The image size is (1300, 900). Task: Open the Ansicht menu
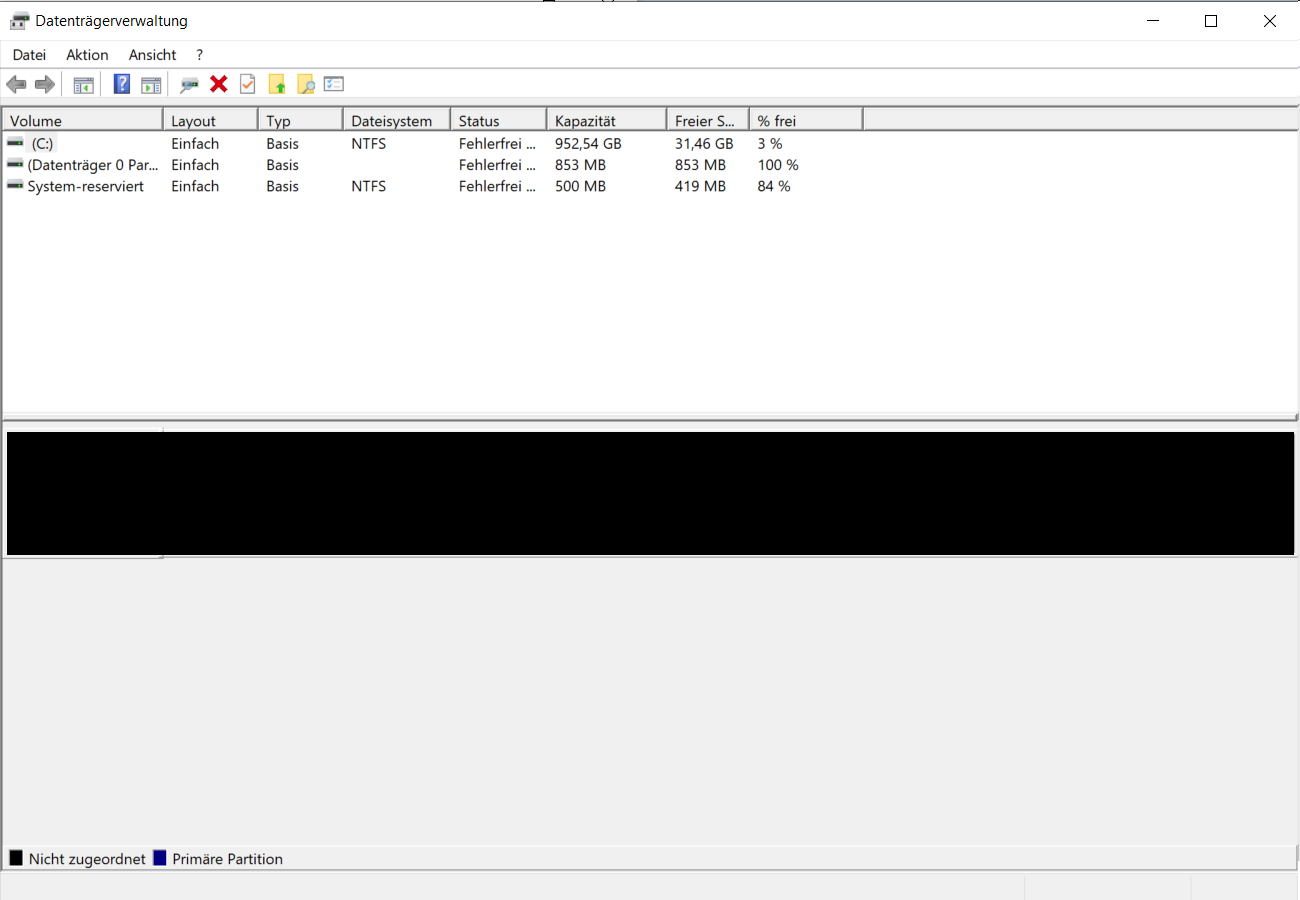click(152, 55)
